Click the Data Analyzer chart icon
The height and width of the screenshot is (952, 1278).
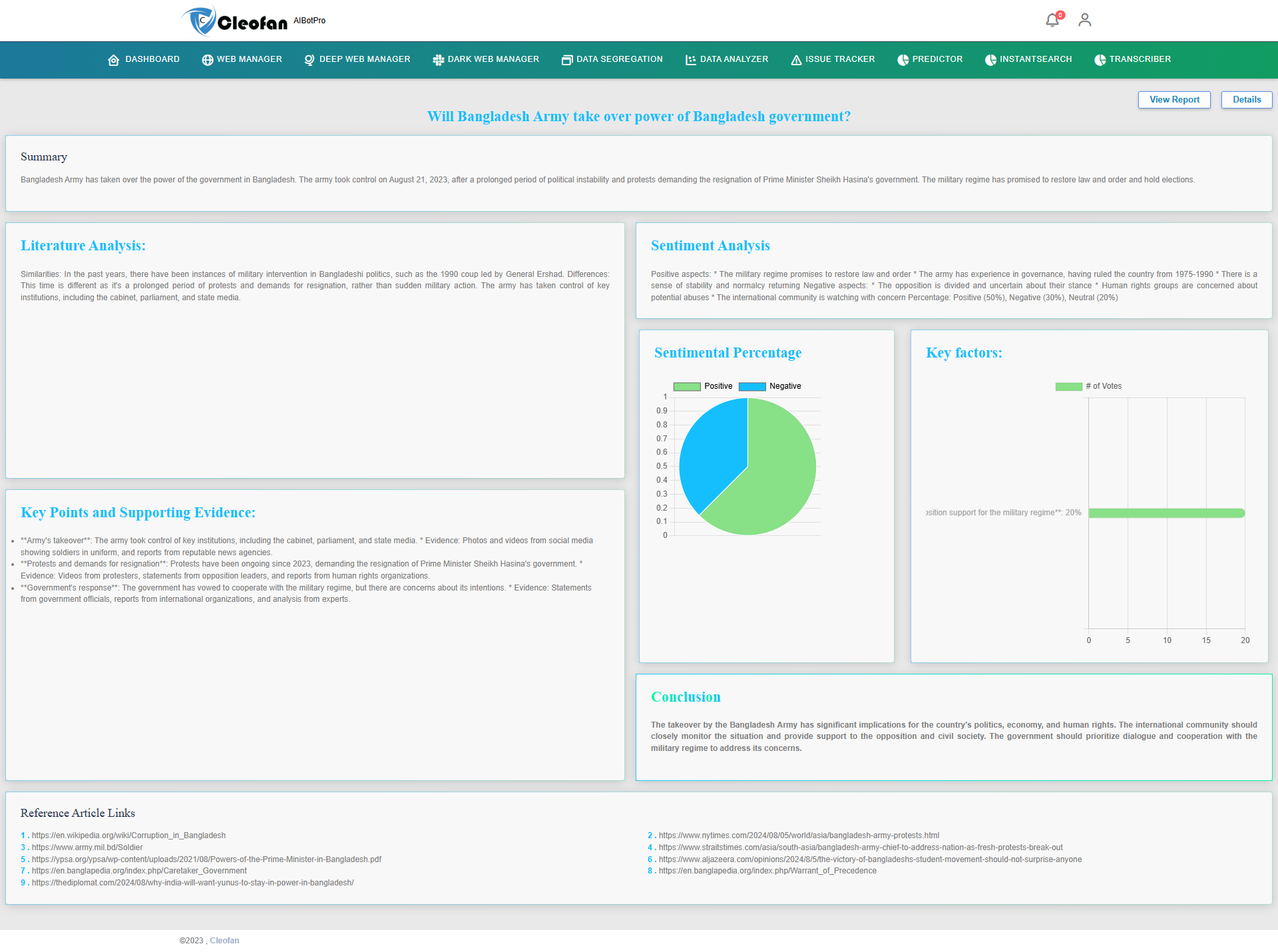click(x=691, y=60)
